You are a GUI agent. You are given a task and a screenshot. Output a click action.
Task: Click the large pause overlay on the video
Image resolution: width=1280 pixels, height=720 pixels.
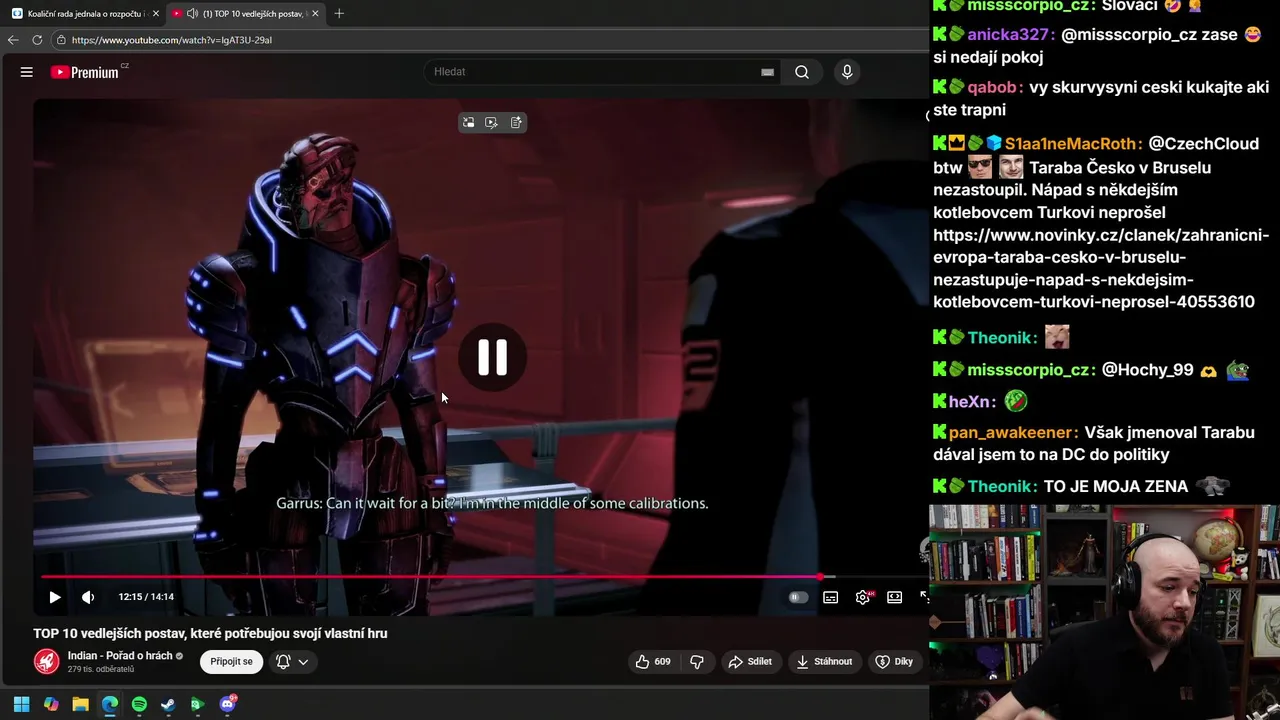tap(492, 357)
